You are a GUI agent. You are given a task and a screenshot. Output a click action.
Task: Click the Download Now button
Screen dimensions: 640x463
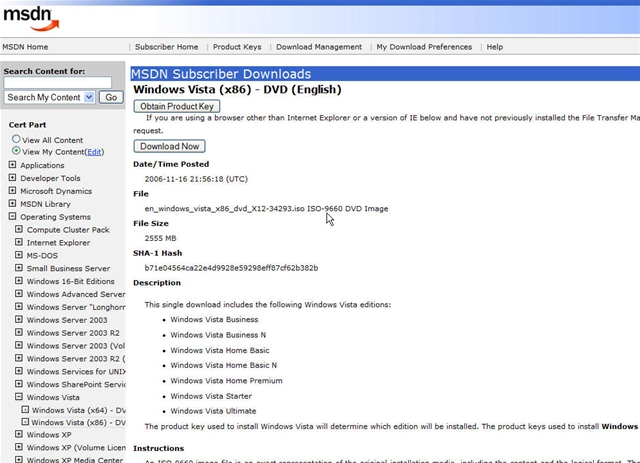[169, 146]
